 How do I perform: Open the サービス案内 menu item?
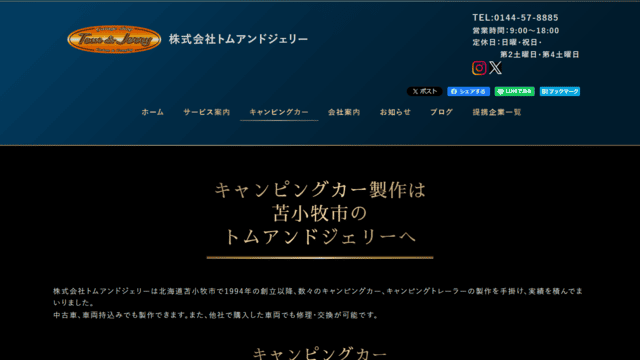(x=207, y=112)
